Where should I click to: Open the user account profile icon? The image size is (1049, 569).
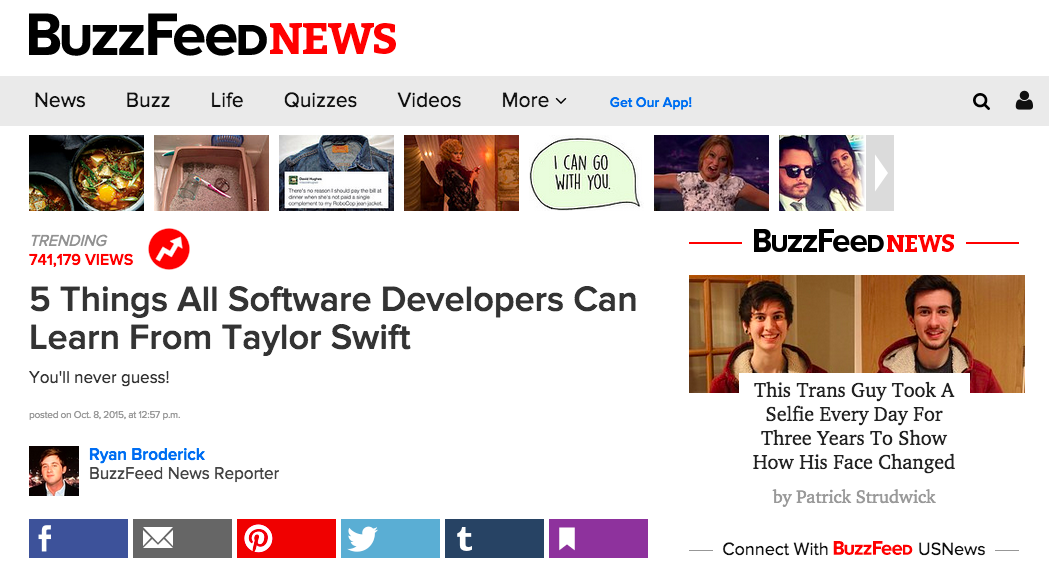1024,100
